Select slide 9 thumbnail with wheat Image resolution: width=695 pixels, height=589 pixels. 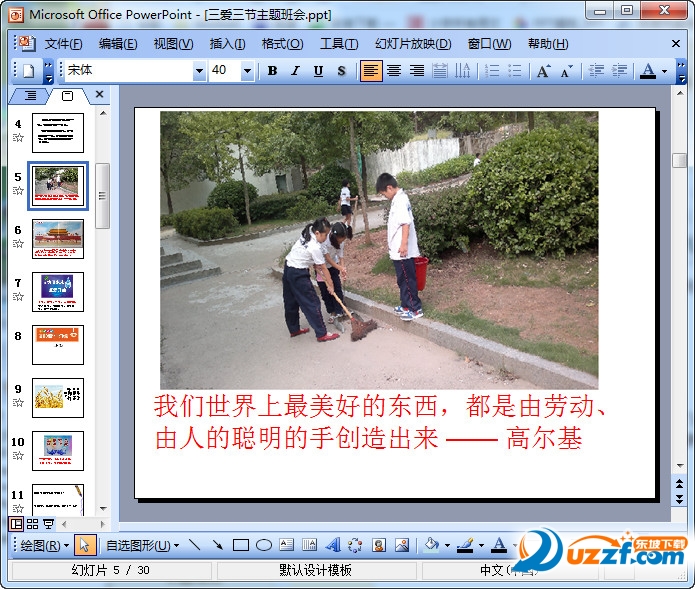(58, 398)
